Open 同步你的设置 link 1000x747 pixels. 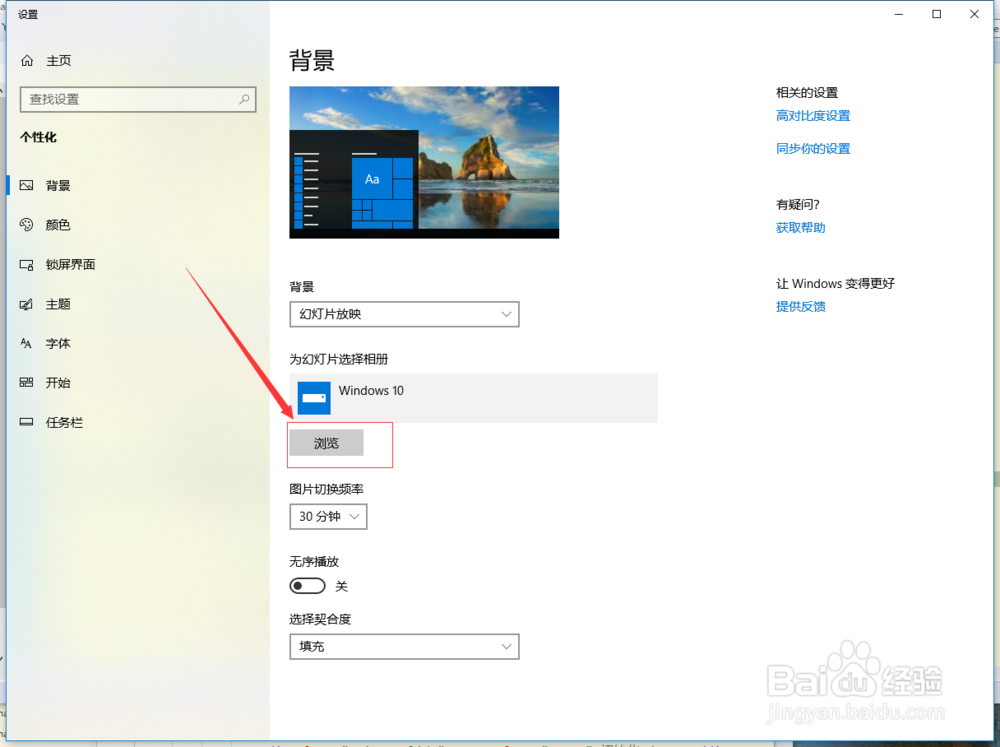point(813,149)
